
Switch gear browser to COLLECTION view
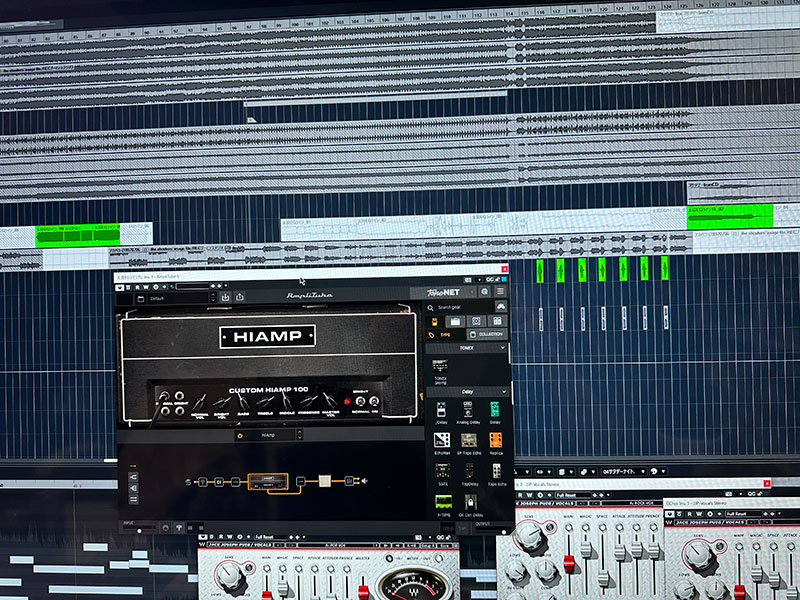[486, 334]
